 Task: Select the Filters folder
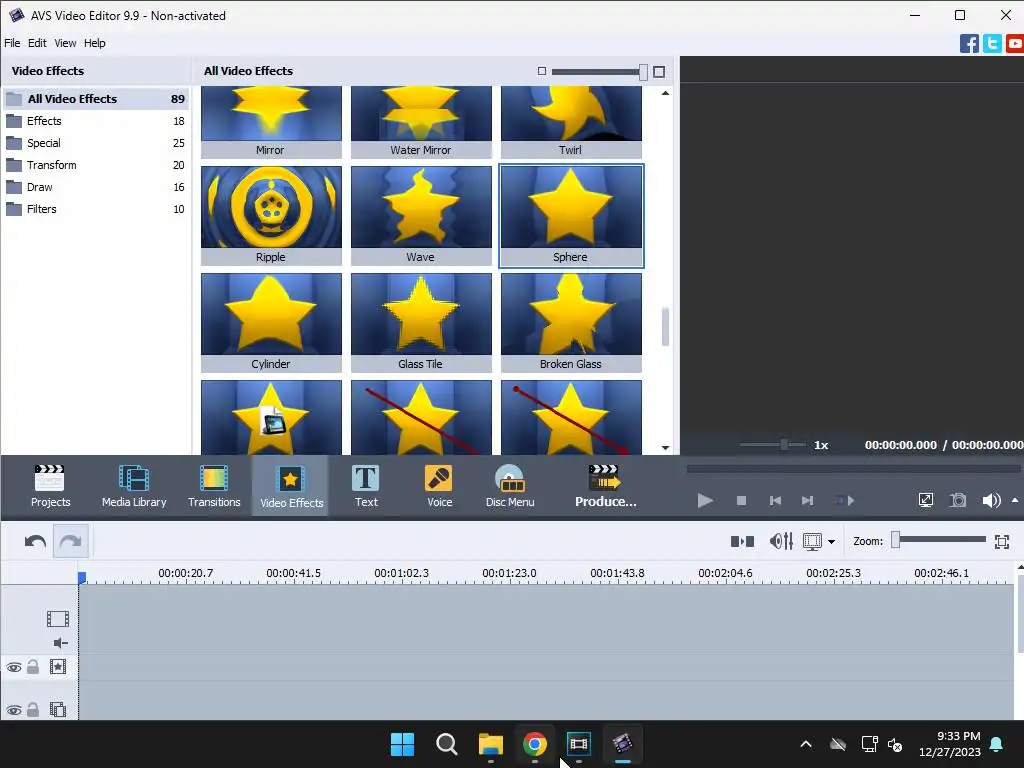click(95, 209)
